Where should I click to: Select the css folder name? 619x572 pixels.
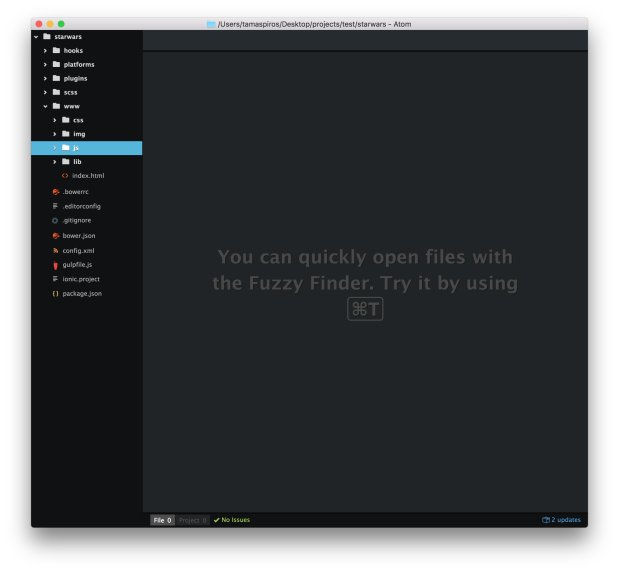(78, 120)
